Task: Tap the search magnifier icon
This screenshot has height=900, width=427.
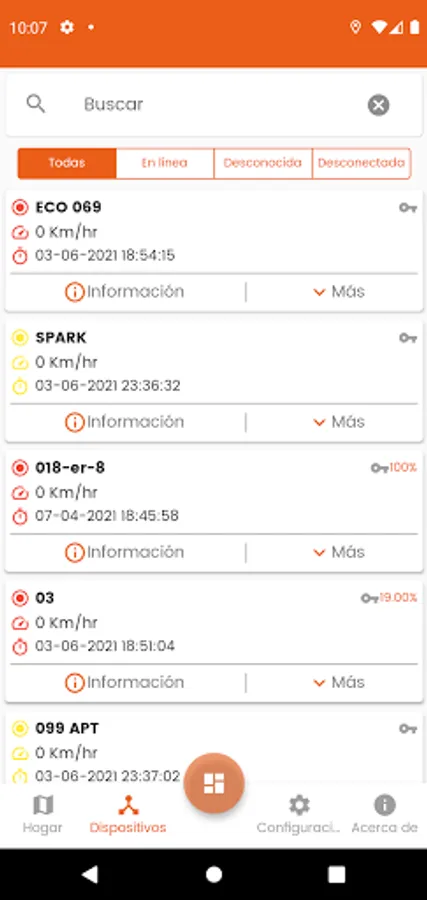Action: (x=36, y=104)
